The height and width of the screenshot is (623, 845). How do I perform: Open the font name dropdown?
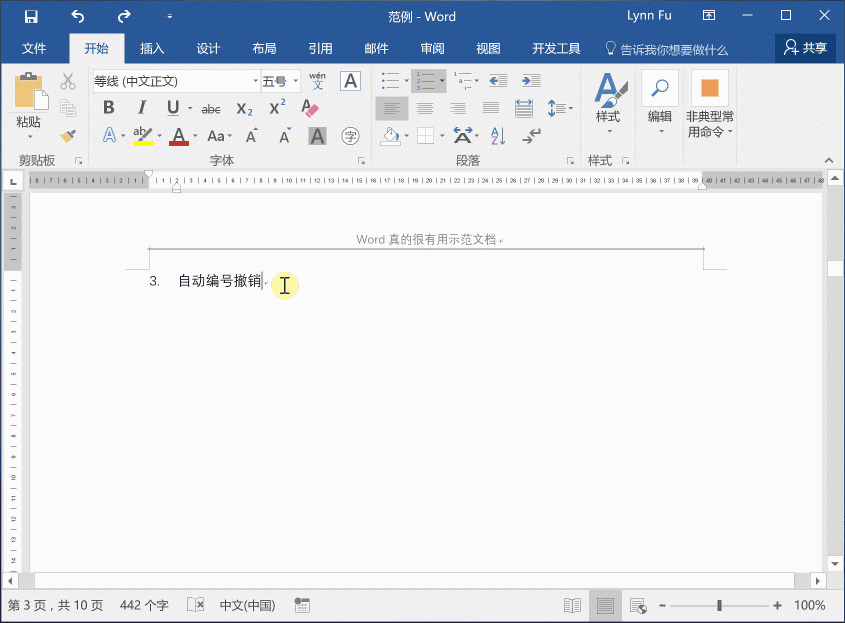point(256,80)
